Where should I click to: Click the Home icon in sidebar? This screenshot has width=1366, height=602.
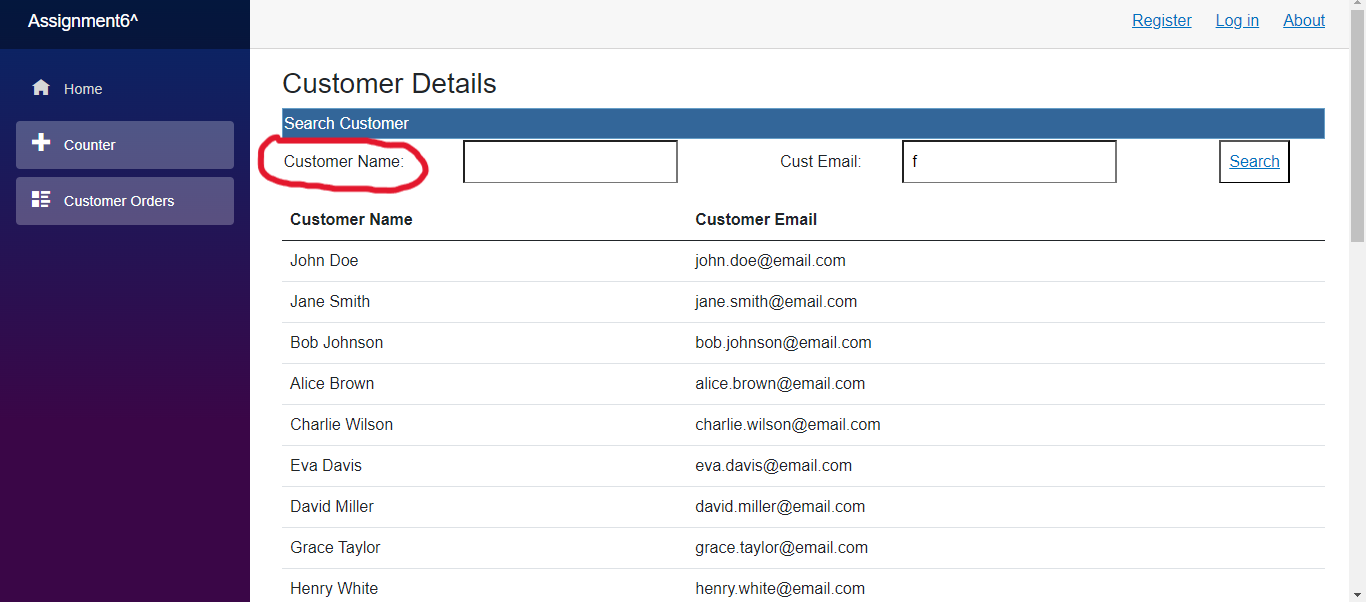tap(40, 88)
